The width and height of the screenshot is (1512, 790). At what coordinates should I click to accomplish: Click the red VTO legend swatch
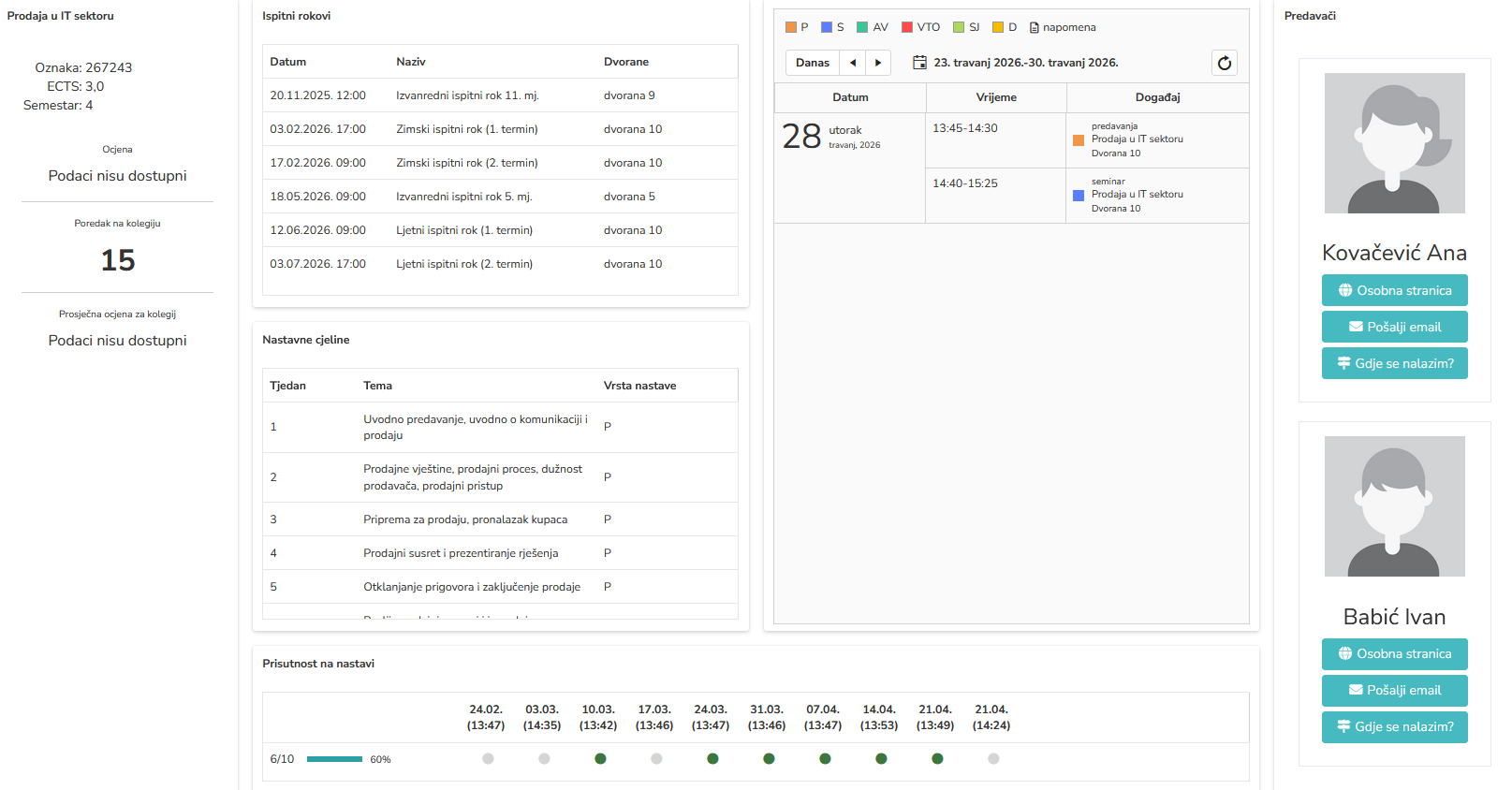click(x=906, y=27)
